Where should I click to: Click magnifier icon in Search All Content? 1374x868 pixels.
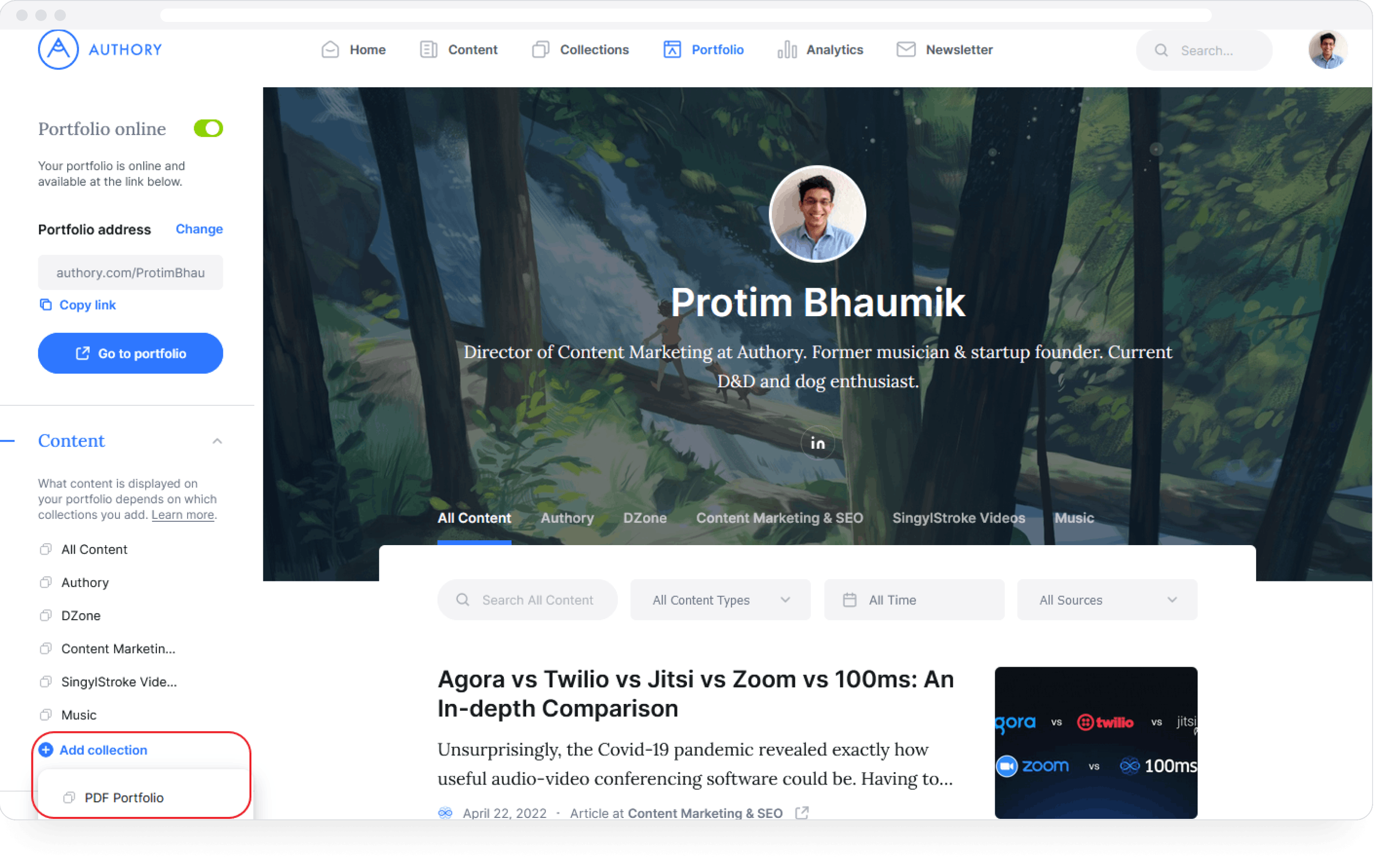click(463, 600)
